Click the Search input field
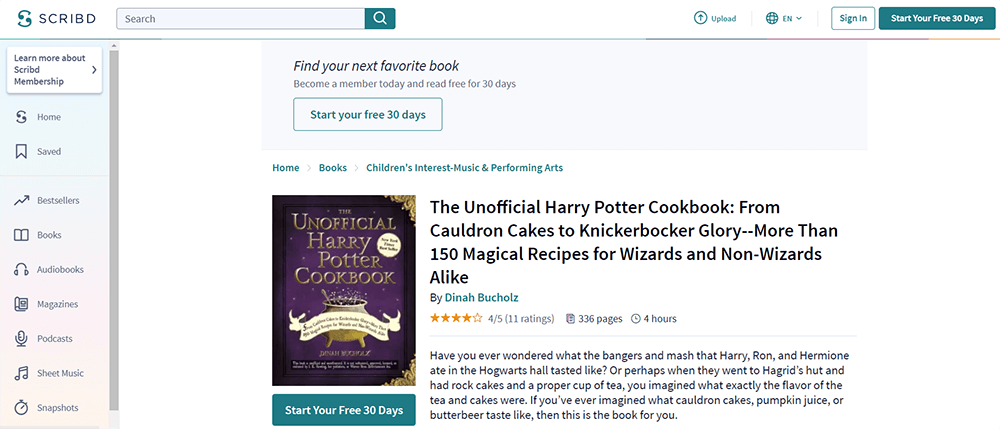 click(240, 18)
